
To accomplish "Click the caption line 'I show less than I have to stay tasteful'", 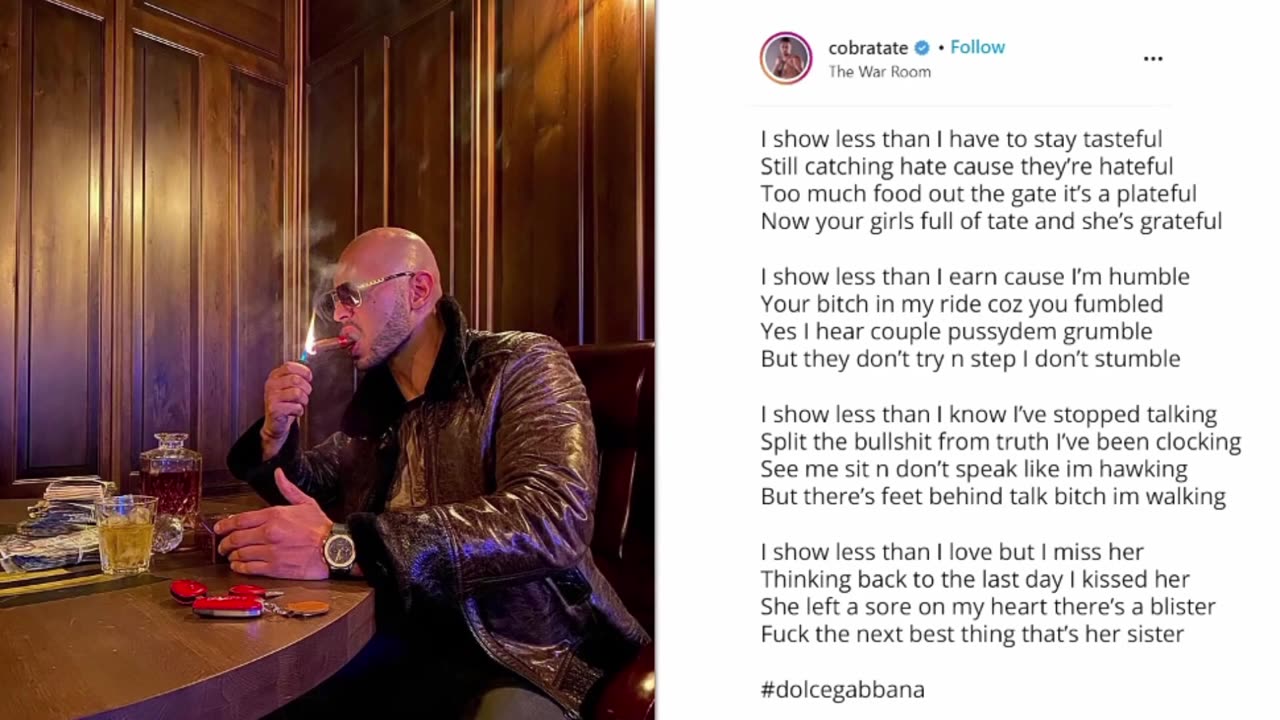I will coord(961,139).
